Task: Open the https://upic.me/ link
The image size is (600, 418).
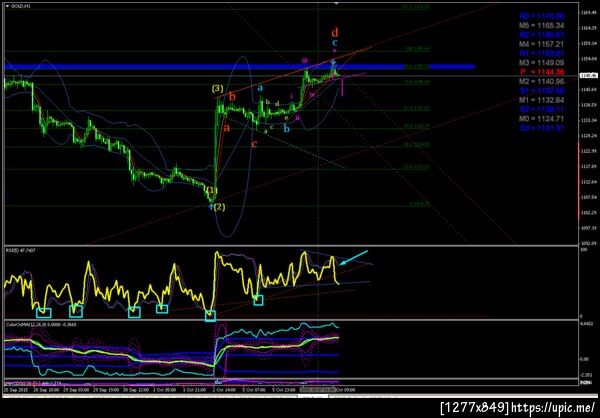Action: click(553, 407)
